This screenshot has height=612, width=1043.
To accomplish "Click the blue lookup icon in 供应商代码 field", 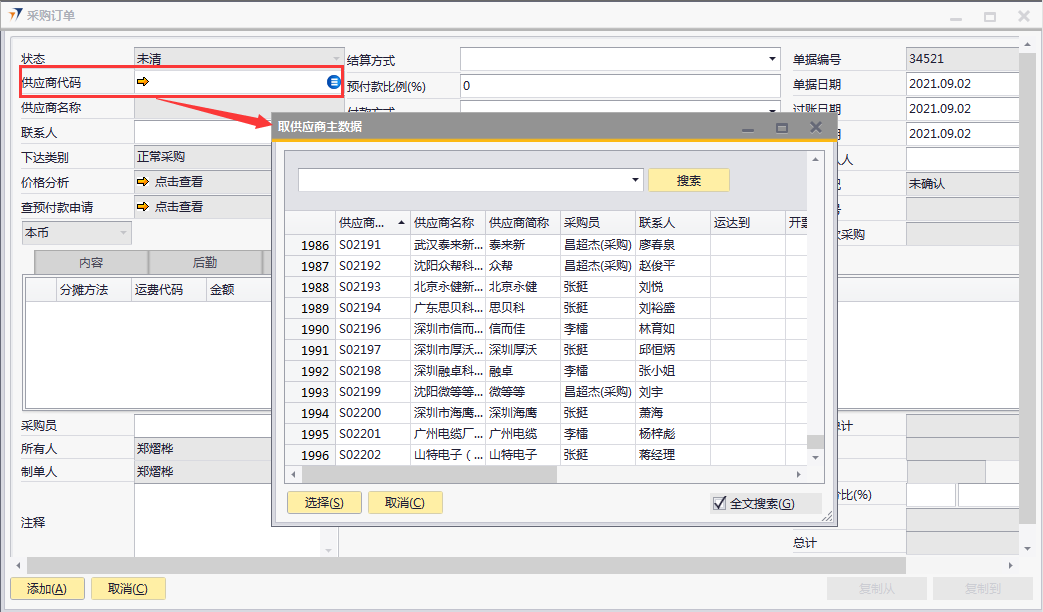I will (x=334, y=82).
